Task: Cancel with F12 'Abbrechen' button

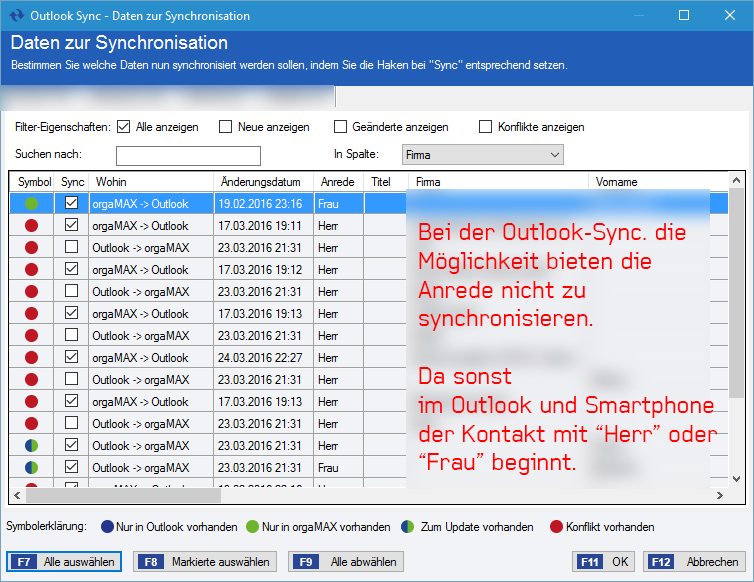Action: click(694, 562)
